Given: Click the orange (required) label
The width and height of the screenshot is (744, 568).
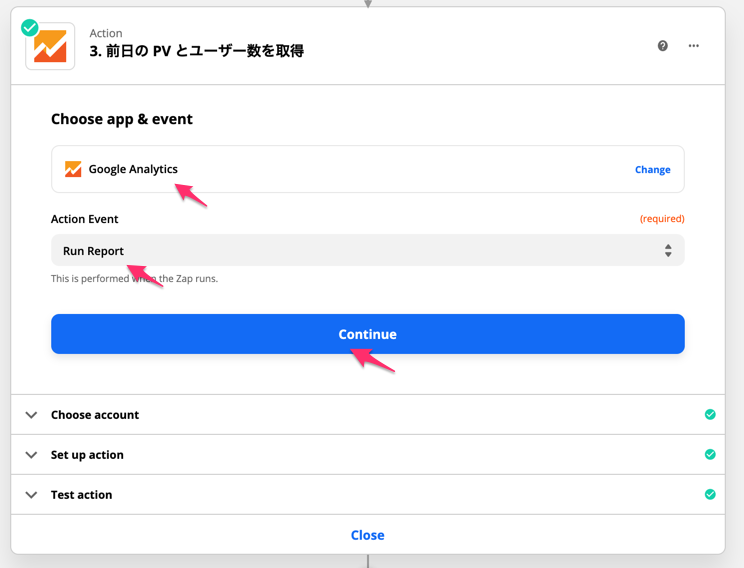Looking at the screenshot, I should [x=662, y=218].
